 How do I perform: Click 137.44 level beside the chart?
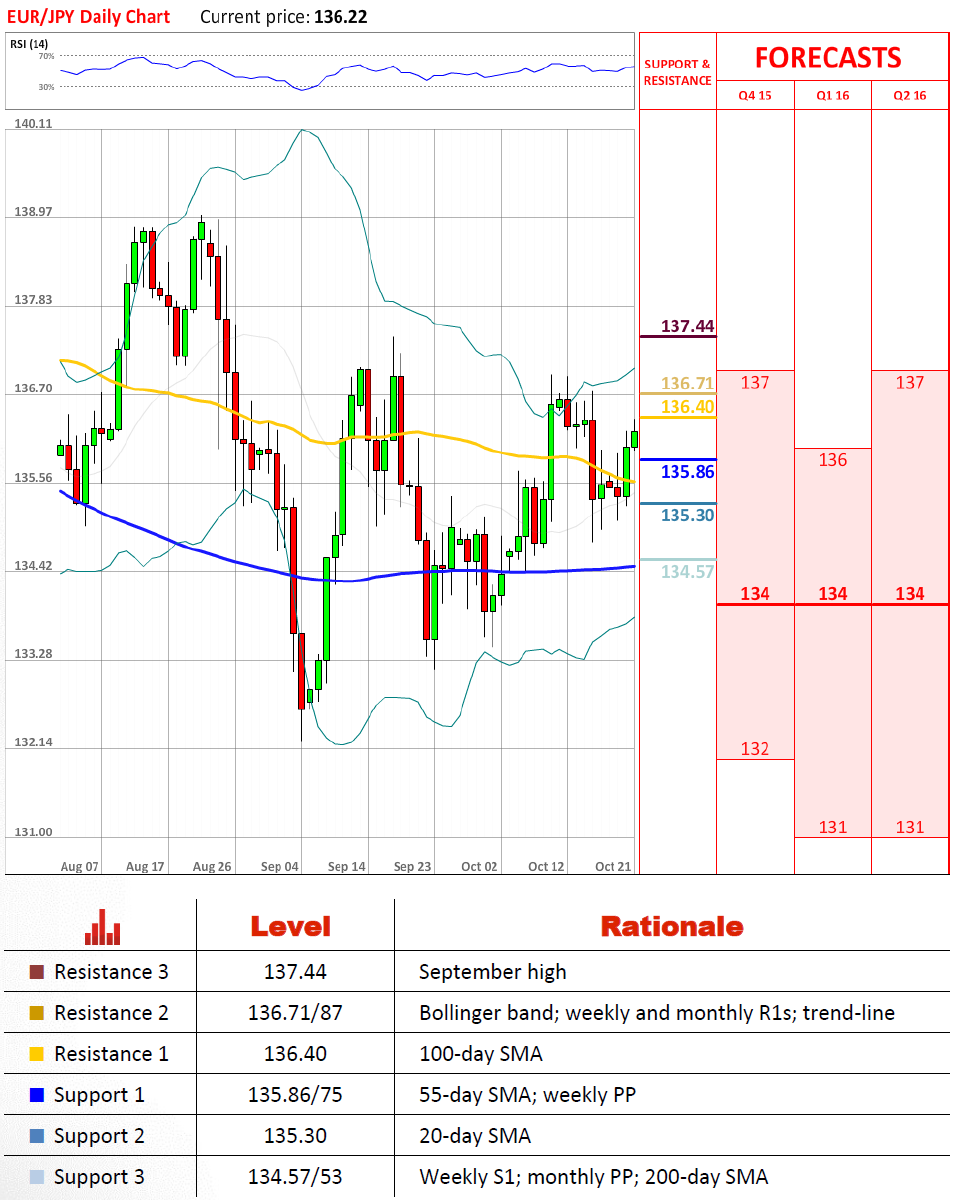pyautogui.click(x=687, y=326)
